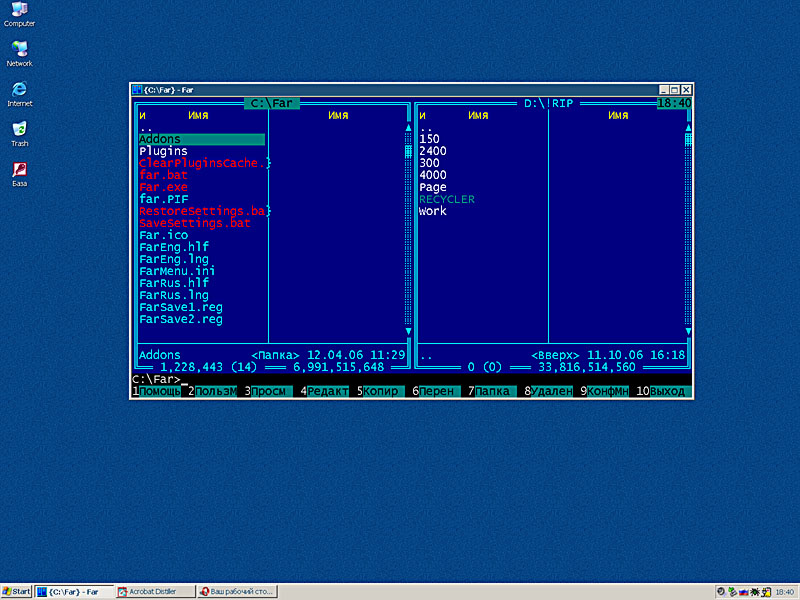Select the FarEng.hlf file
The height and width of the screenshot is (600, 800).
(x=174, y=247)
